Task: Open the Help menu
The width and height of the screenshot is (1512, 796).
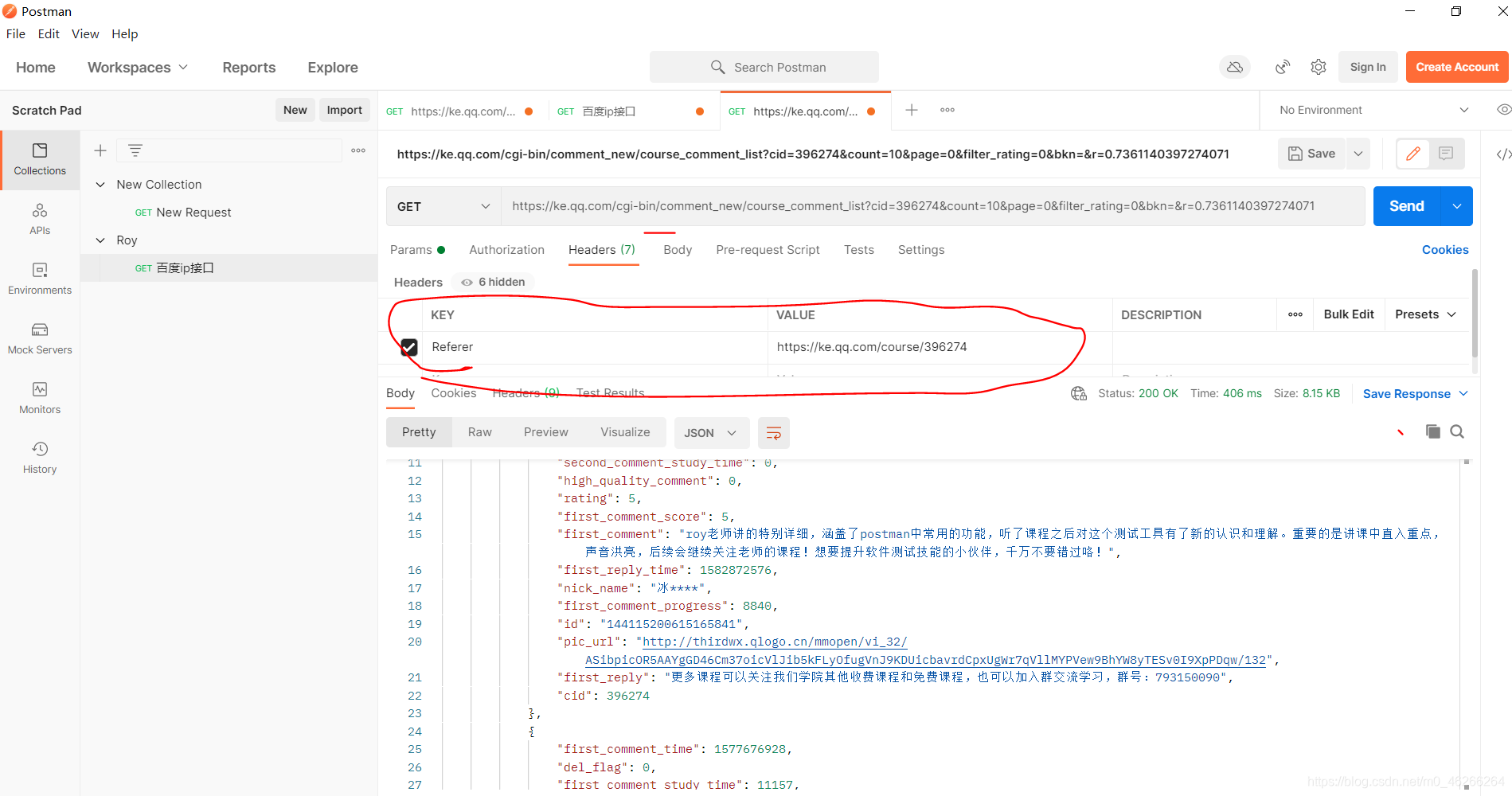Action: (x=125, y=33)
